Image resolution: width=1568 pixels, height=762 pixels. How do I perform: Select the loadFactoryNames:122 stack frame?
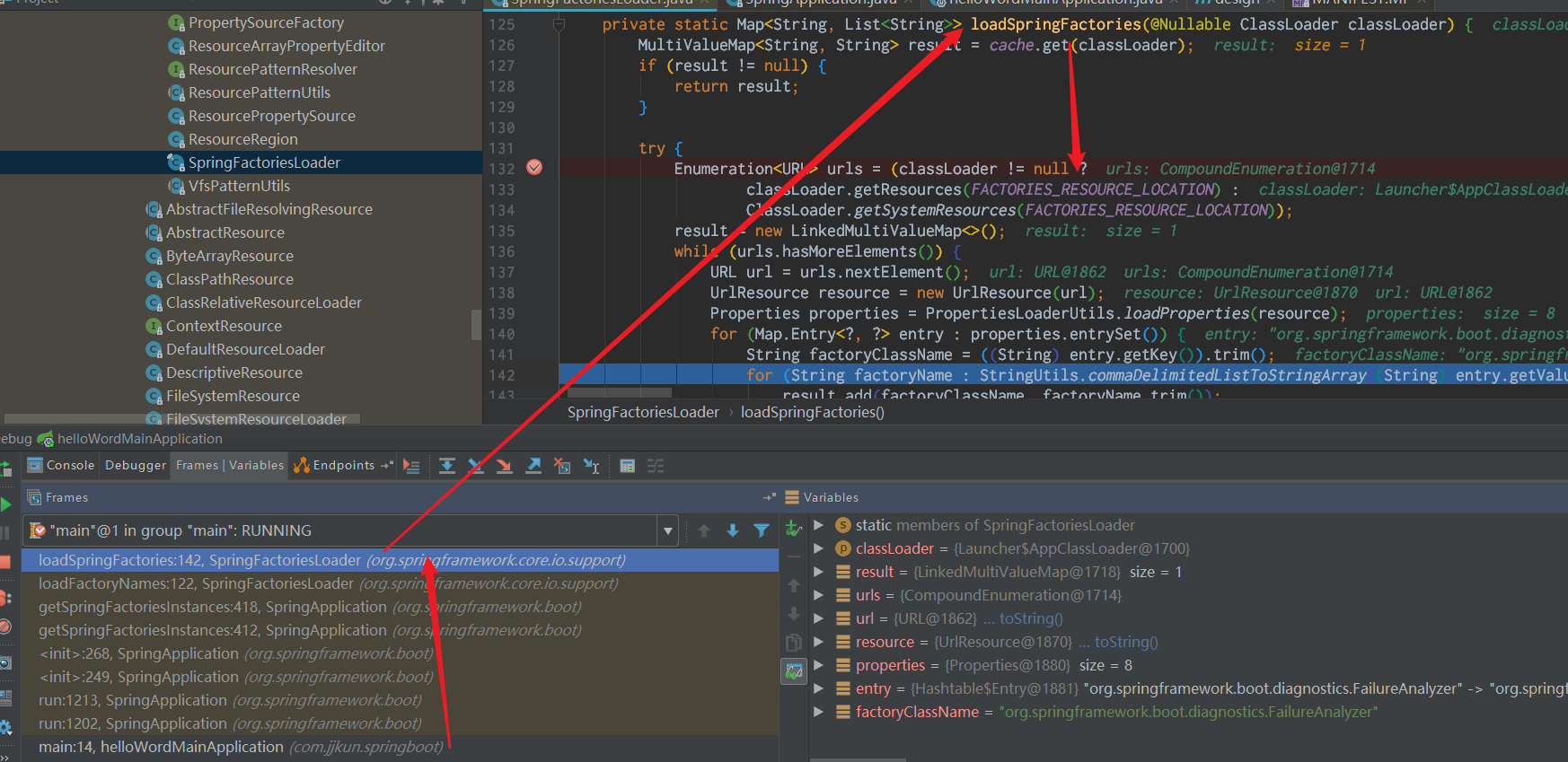click(x=400, y=583)
